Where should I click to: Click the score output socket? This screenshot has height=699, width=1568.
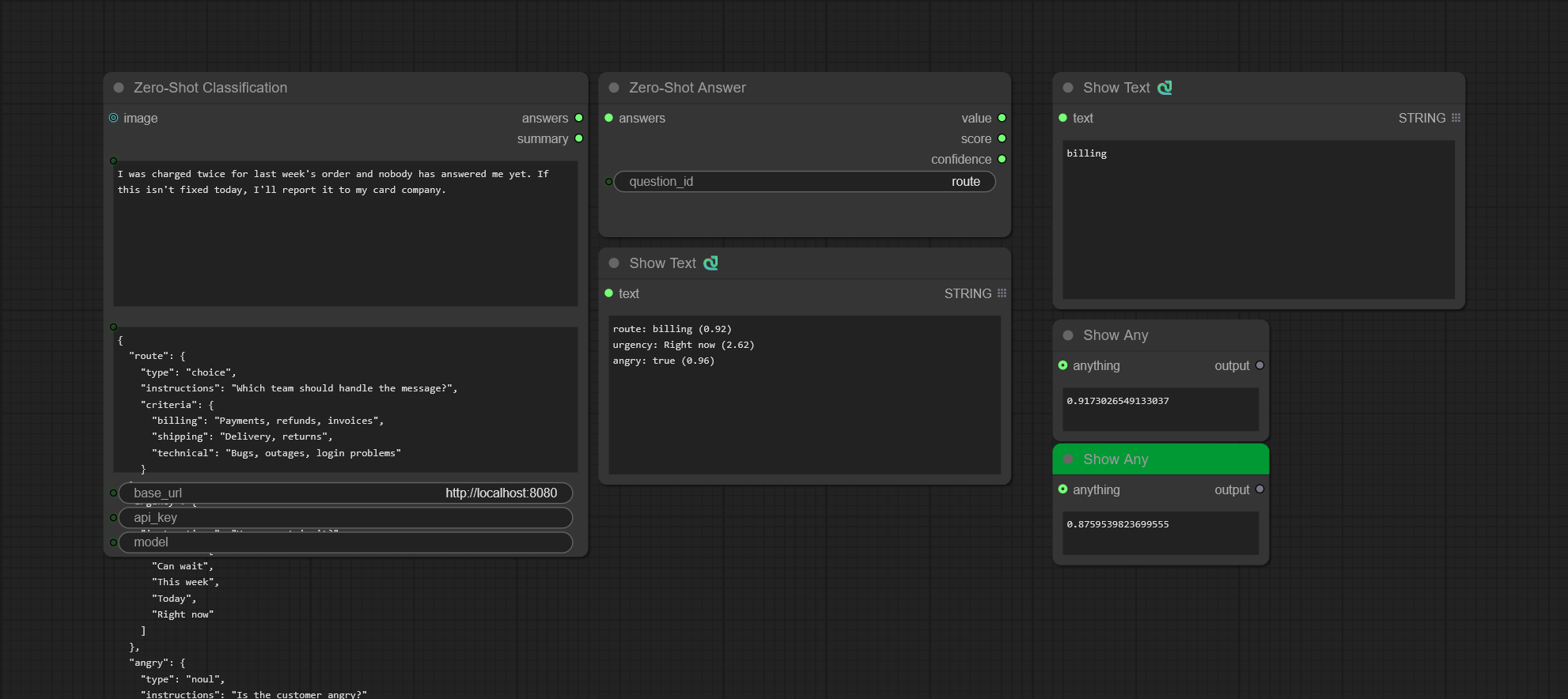point(1002,138)
